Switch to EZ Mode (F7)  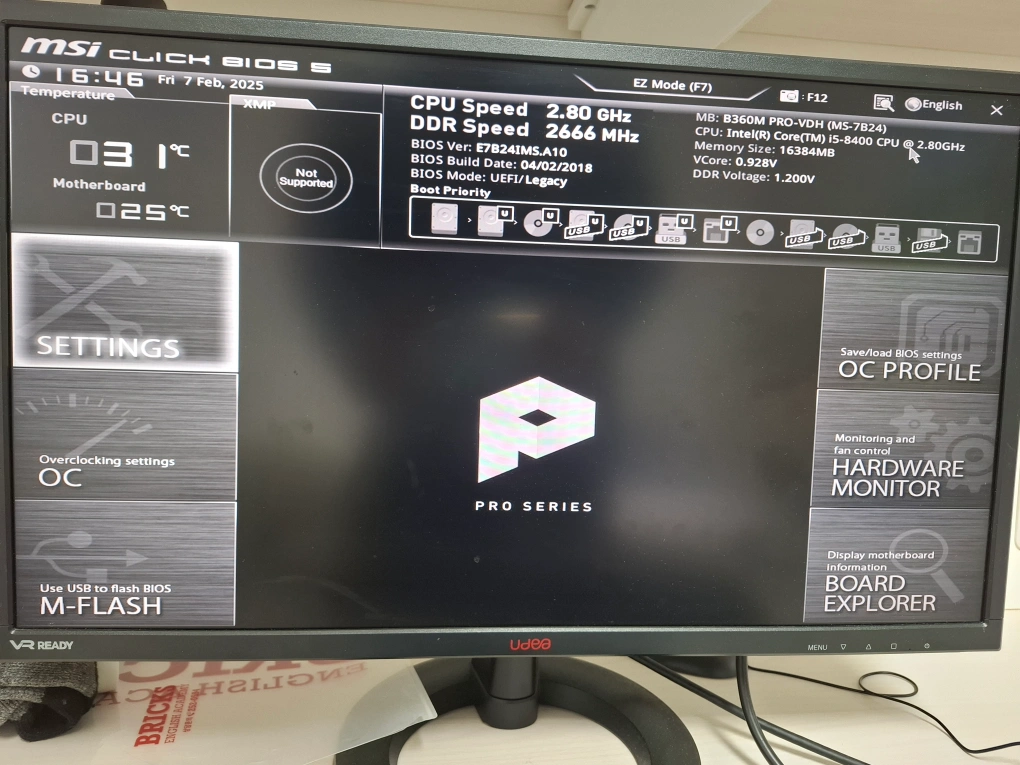(672, 86)
